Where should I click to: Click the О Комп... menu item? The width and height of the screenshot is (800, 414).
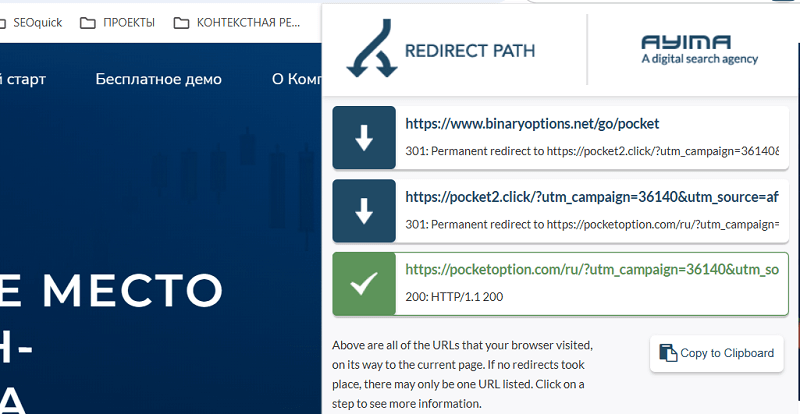[x=297, y=79]
